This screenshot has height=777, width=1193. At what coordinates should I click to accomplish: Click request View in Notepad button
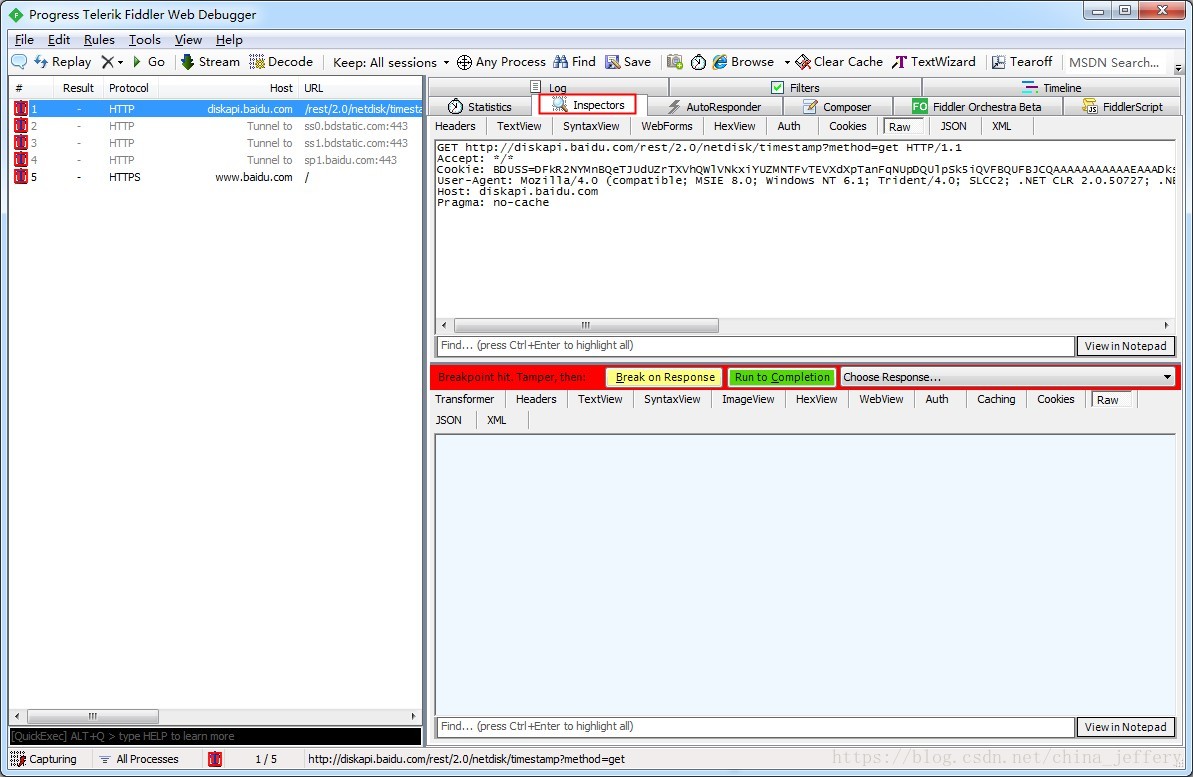point(1125,346)
